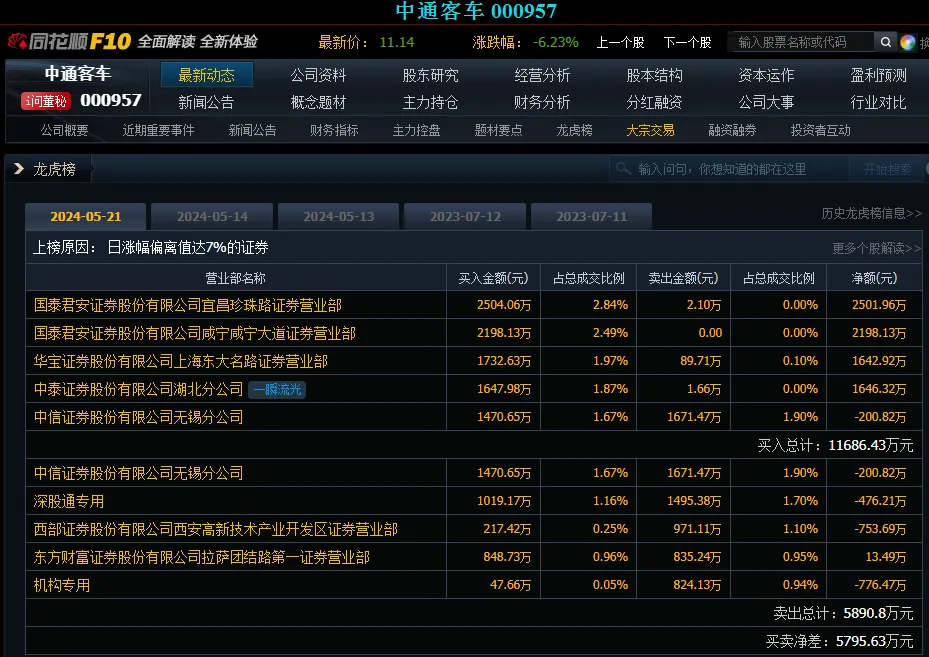Click the stock name or code input field
This screenshot has height=657, width=929.
[x=802, y=42]
